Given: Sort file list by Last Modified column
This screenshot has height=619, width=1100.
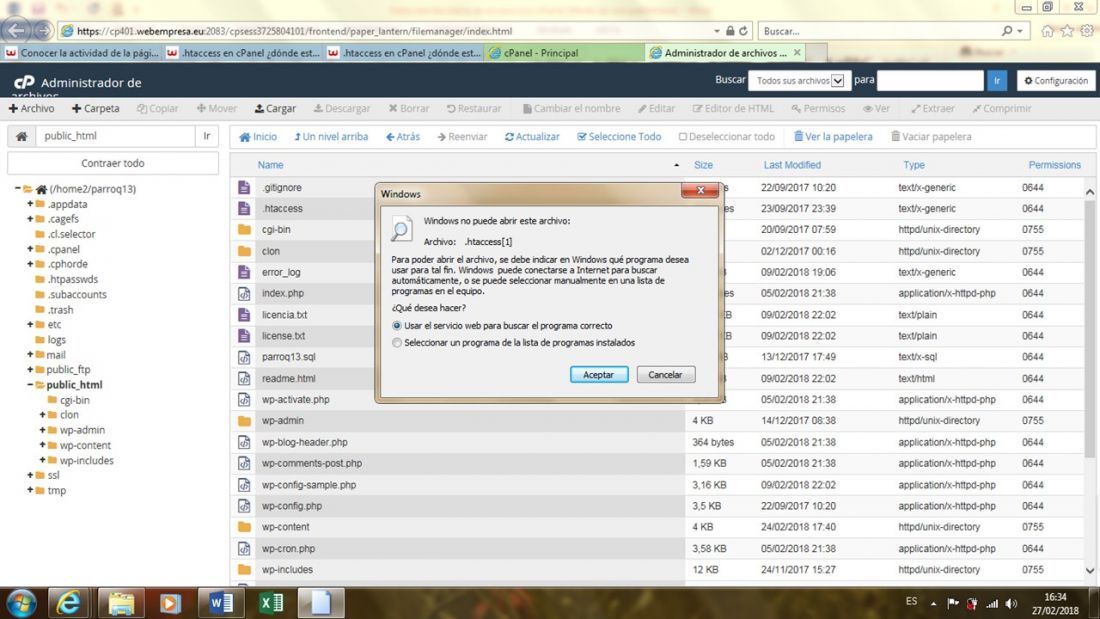Looking at the screenshot, I should coord(791,165).
